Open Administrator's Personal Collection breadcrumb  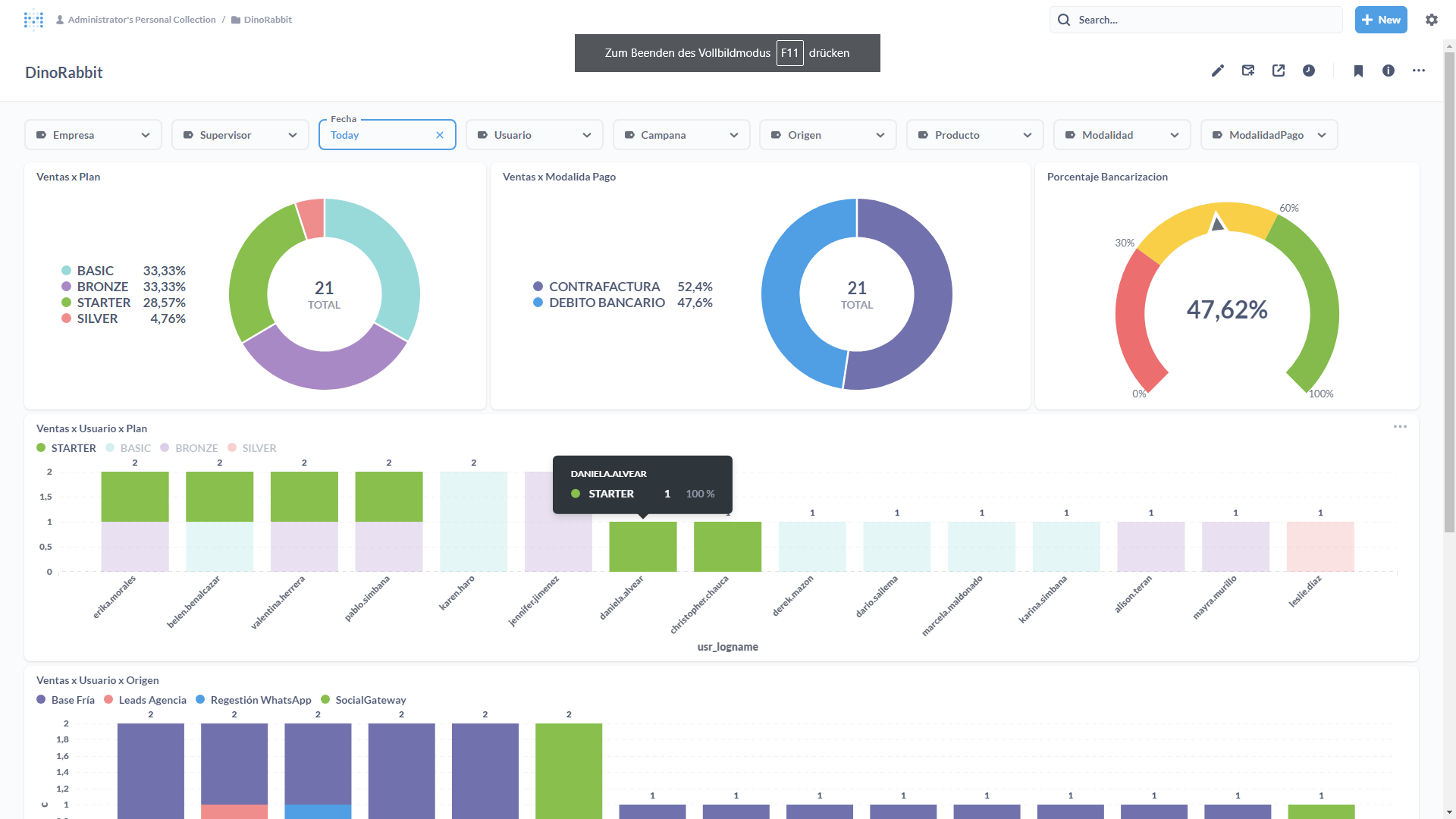(x=141, y=20)
